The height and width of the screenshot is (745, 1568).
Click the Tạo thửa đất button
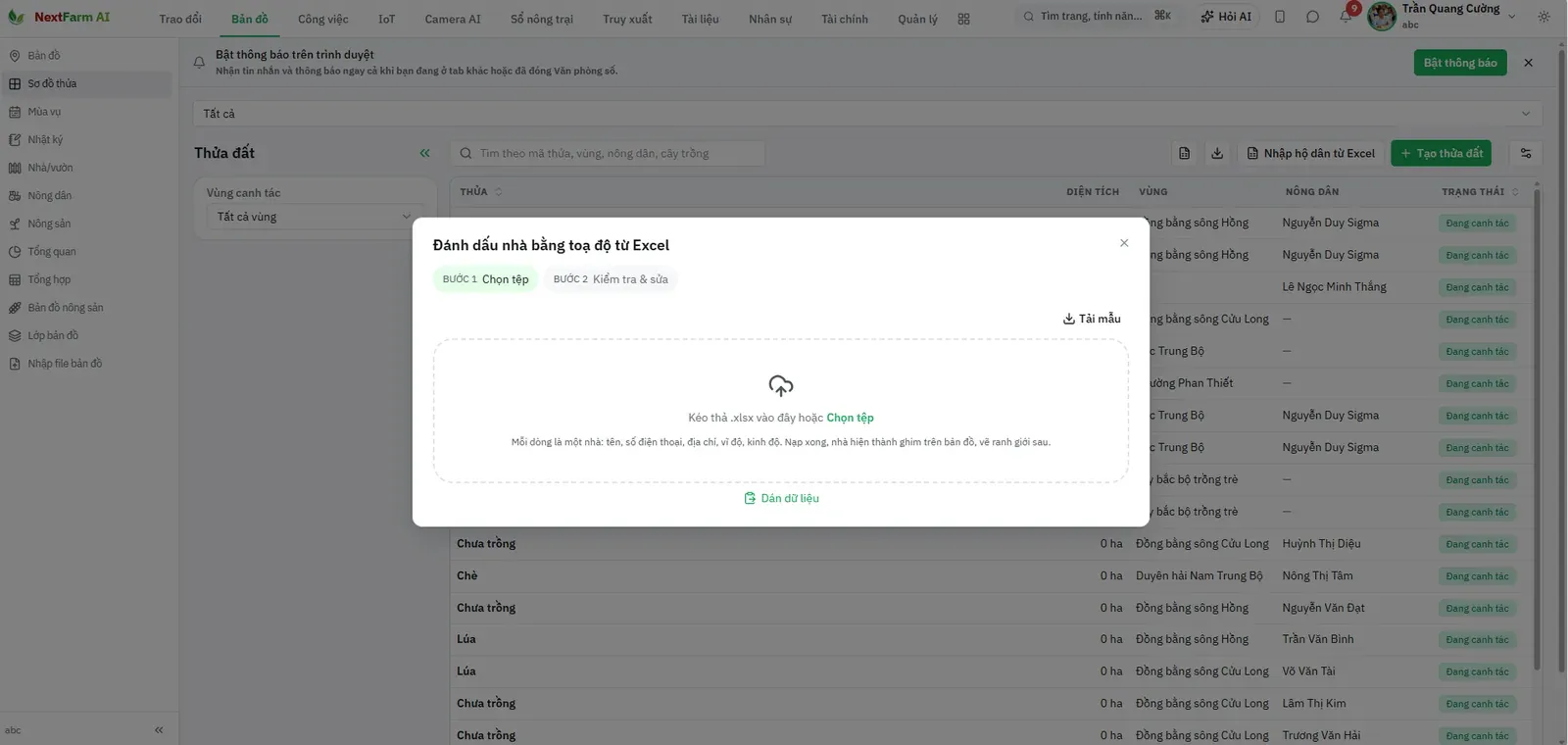(x=1441, y=153)
